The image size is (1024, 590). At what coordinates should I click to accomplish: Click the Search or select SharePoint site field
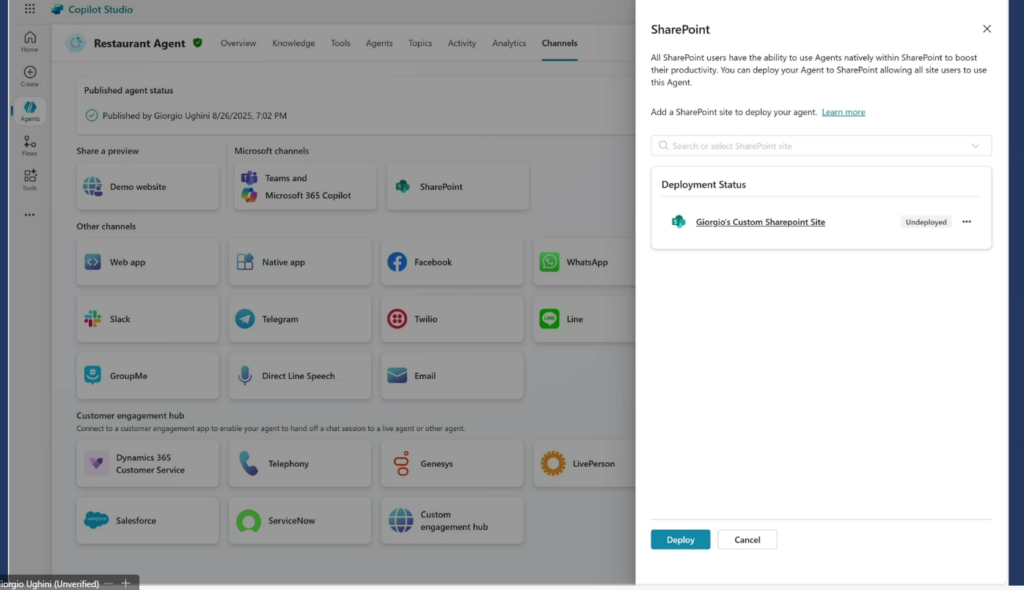[x=821, y=146]
